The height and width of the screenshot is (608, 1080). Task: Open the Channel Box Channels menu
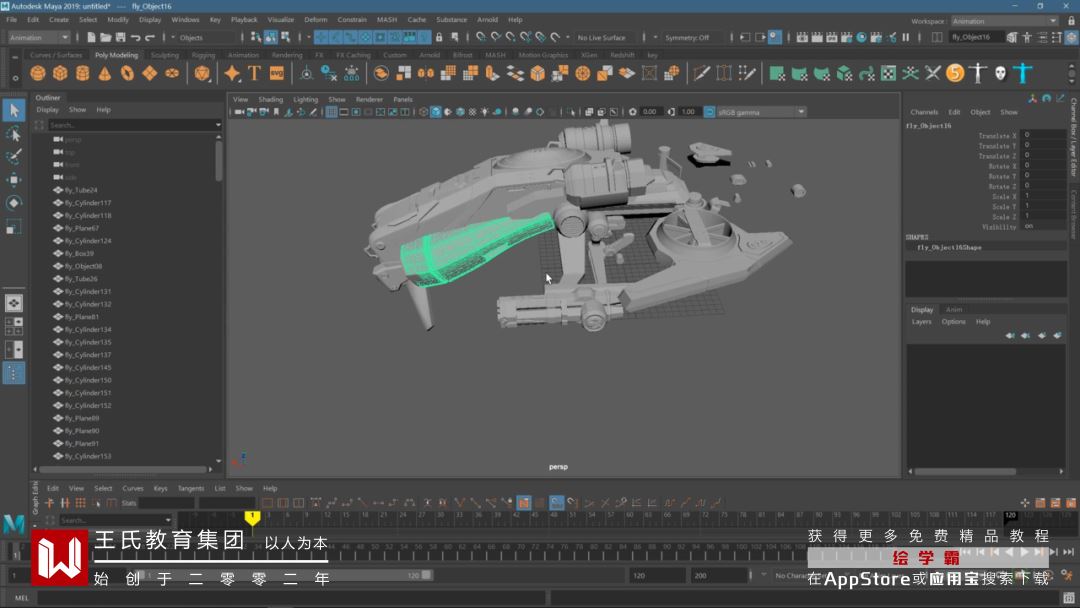[924, 112]
